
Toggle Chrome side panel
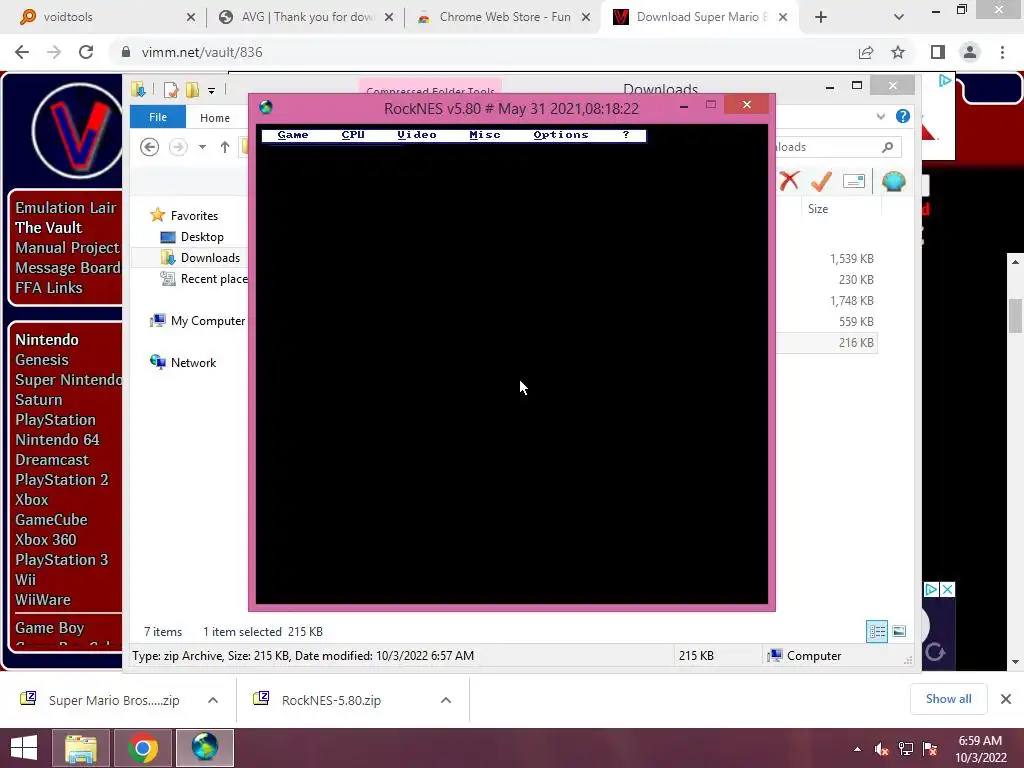click(938, 52)
